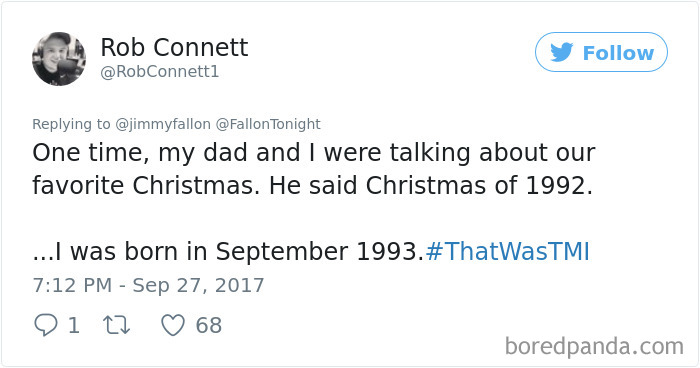Click the Sep 27, 2017 date
The image size is (700, 368).
(198, 285)
